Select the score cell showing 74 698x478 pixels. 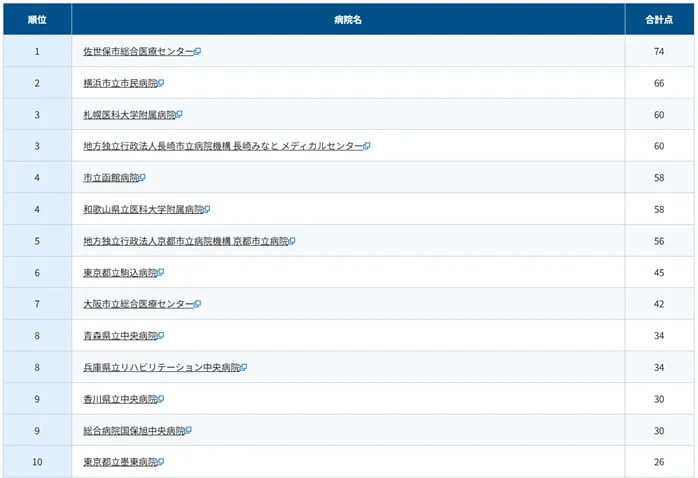pyautogui.click(x=659, y=51)
